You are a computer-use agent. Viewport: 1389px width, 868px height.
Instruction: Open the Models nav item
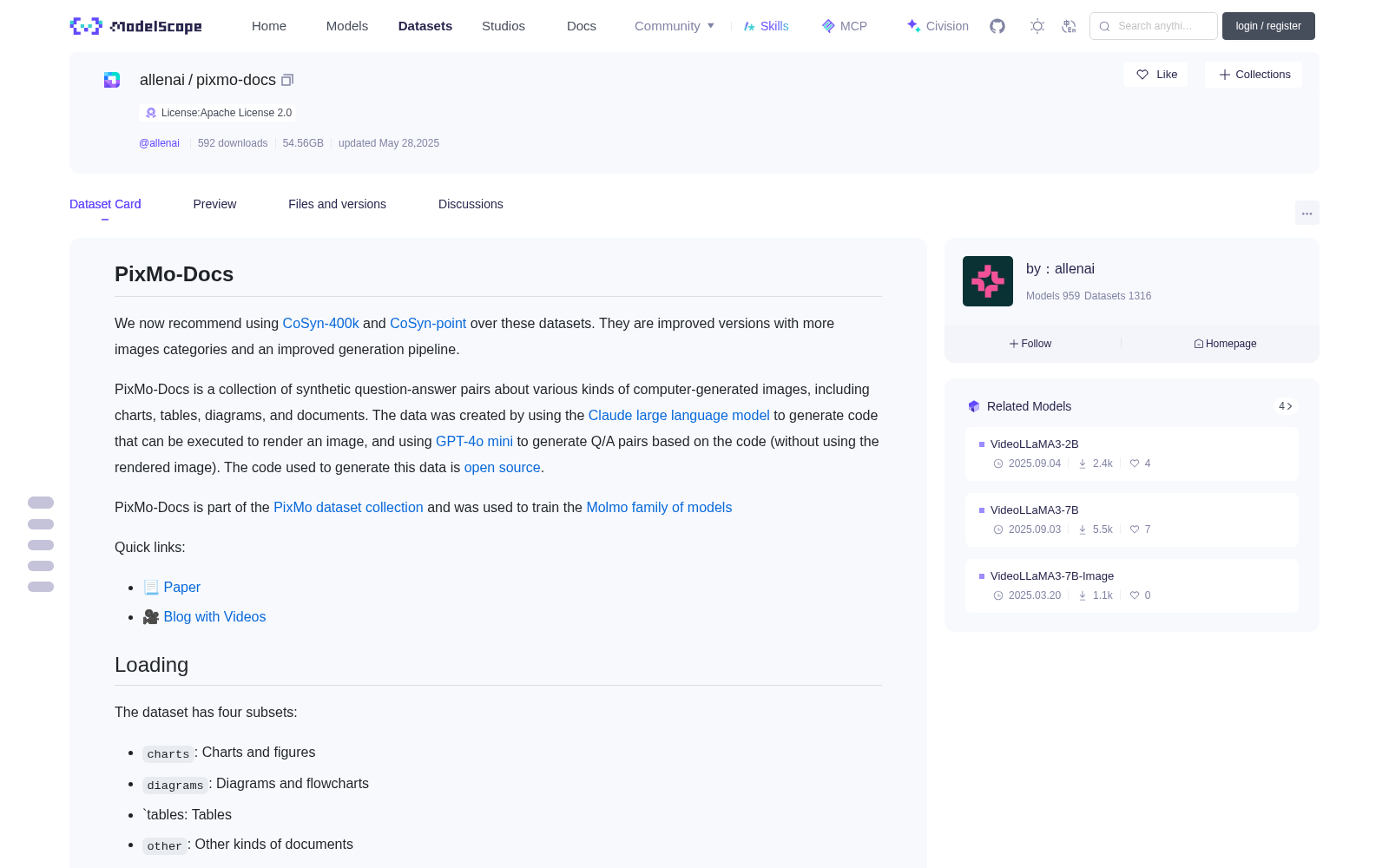click(x=347, y=26)
